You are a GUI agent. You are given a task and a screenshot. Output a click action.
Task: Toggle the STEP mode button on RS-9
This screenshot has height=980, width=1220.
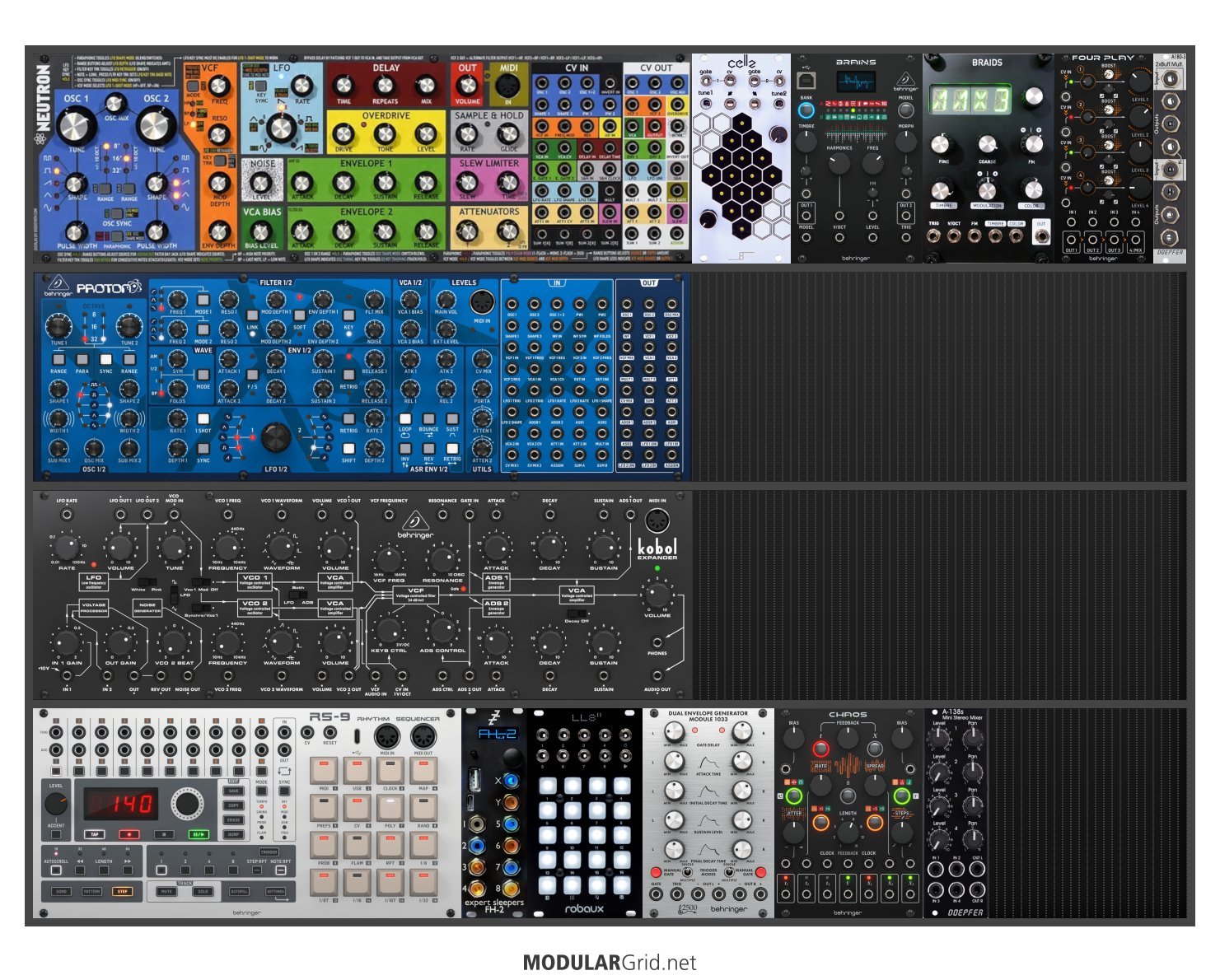coord(122,891)
